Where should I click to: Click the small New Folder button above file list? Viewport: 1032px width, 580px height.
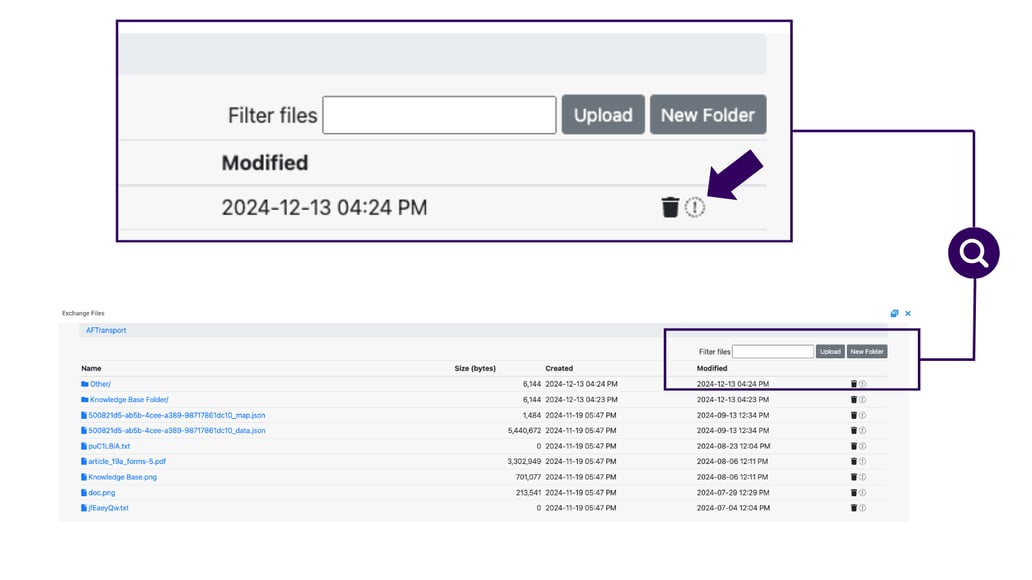tap(867, 352)
